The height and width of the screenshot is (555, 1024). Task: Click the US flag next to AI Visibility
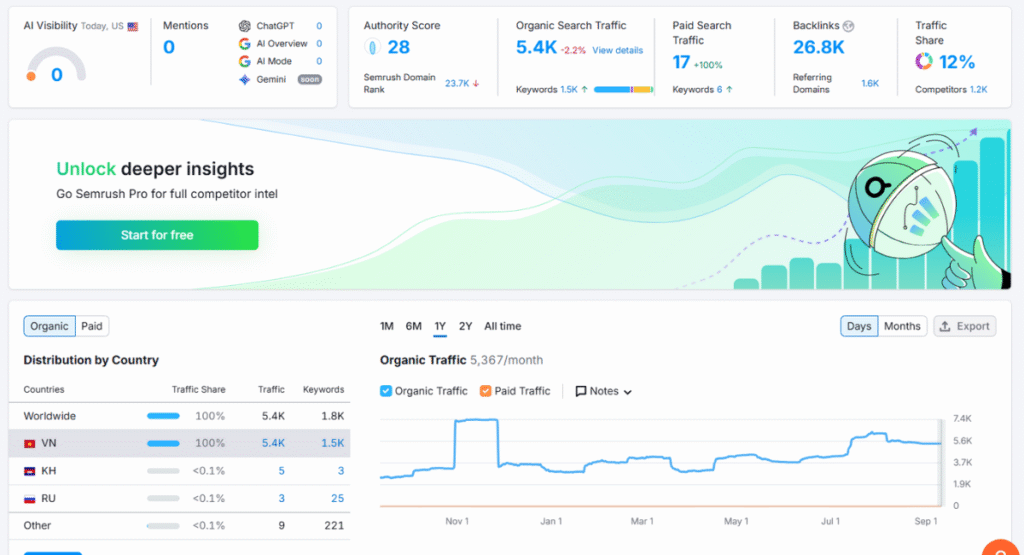click(x=133, y=27)
